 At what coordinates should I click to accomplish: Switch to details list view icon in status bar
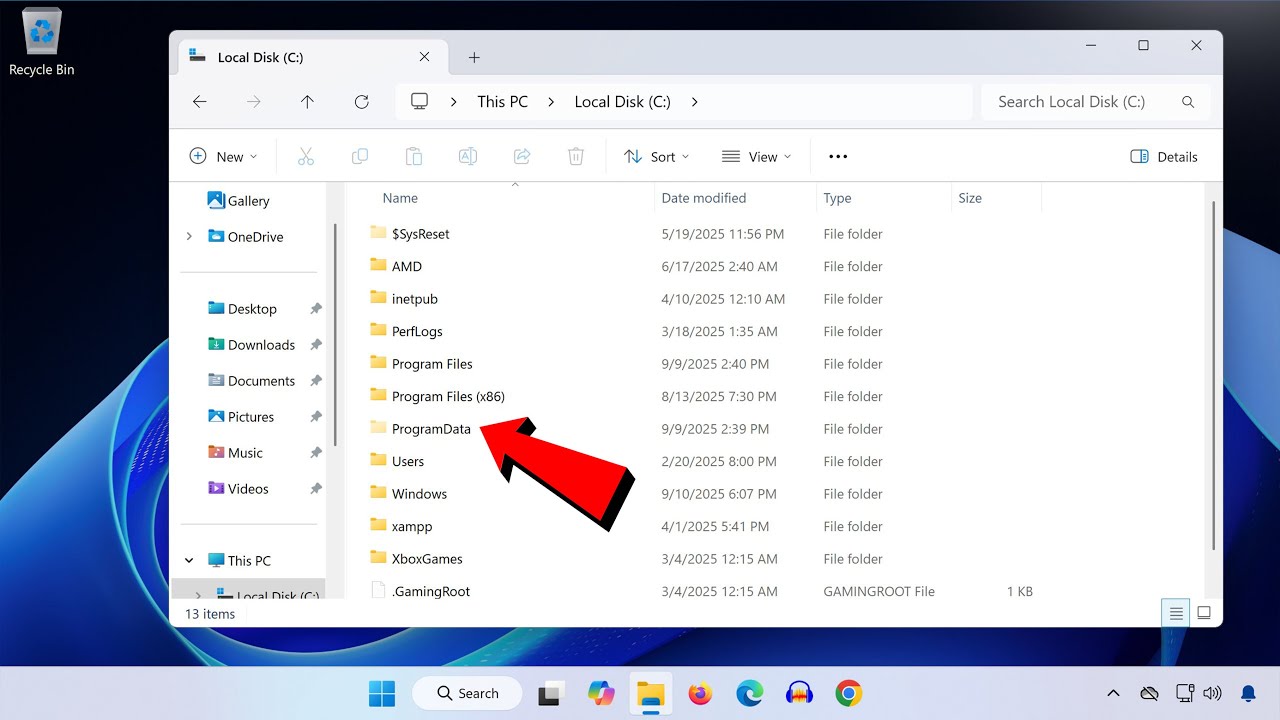point(1177,613)
